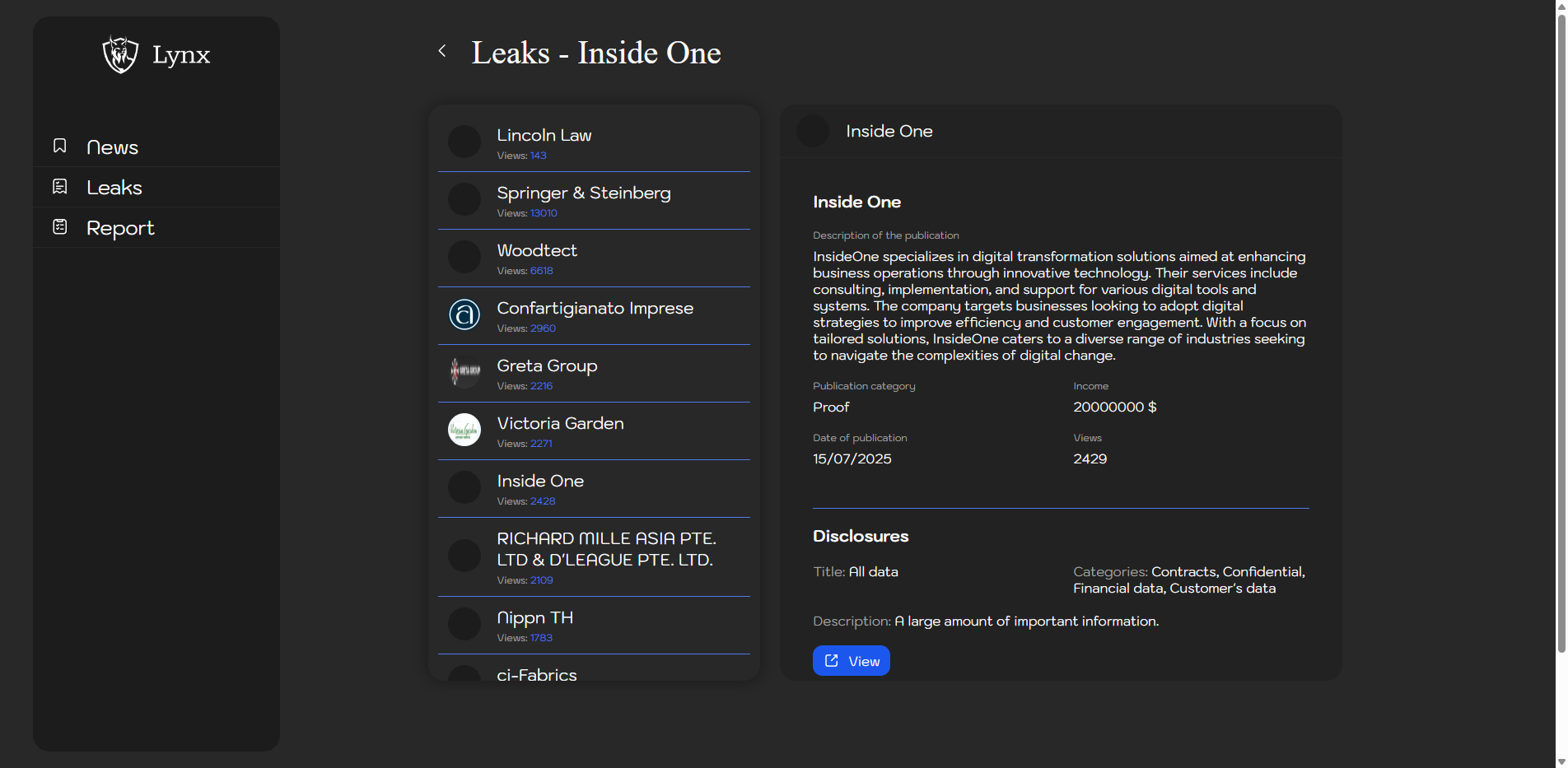The width and height of the screenshot is (1568, 768).
Task: Click the partially visible ci-Fabrics entry
Action: pyautogui.click(x=537, y=673)
